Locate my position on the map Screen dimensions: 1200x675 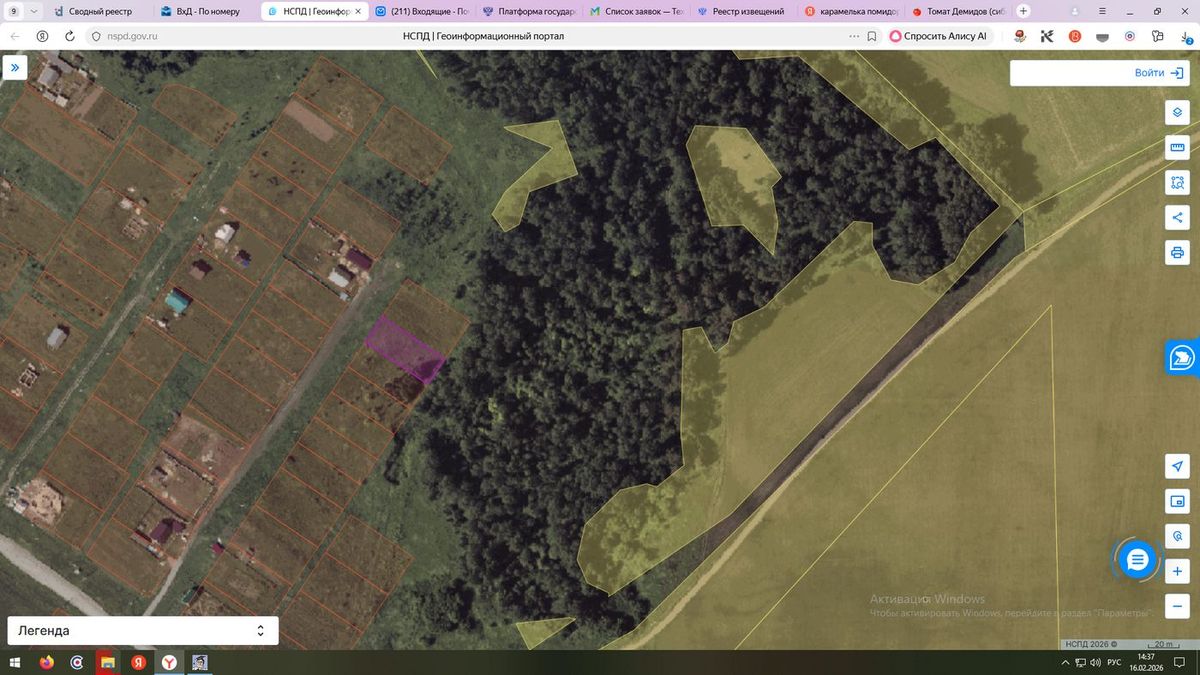pyautogui.click(x=1177, y=466)
